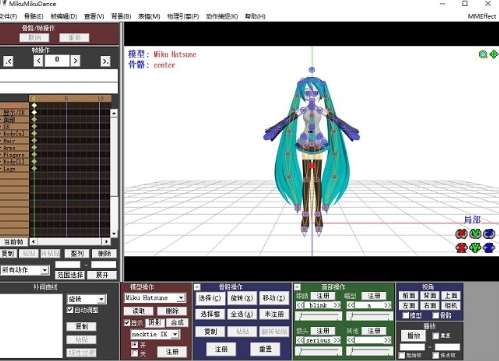Toggle the auto-adjust checkbox under interpolation
499x361 pixels.
[70, 310]
